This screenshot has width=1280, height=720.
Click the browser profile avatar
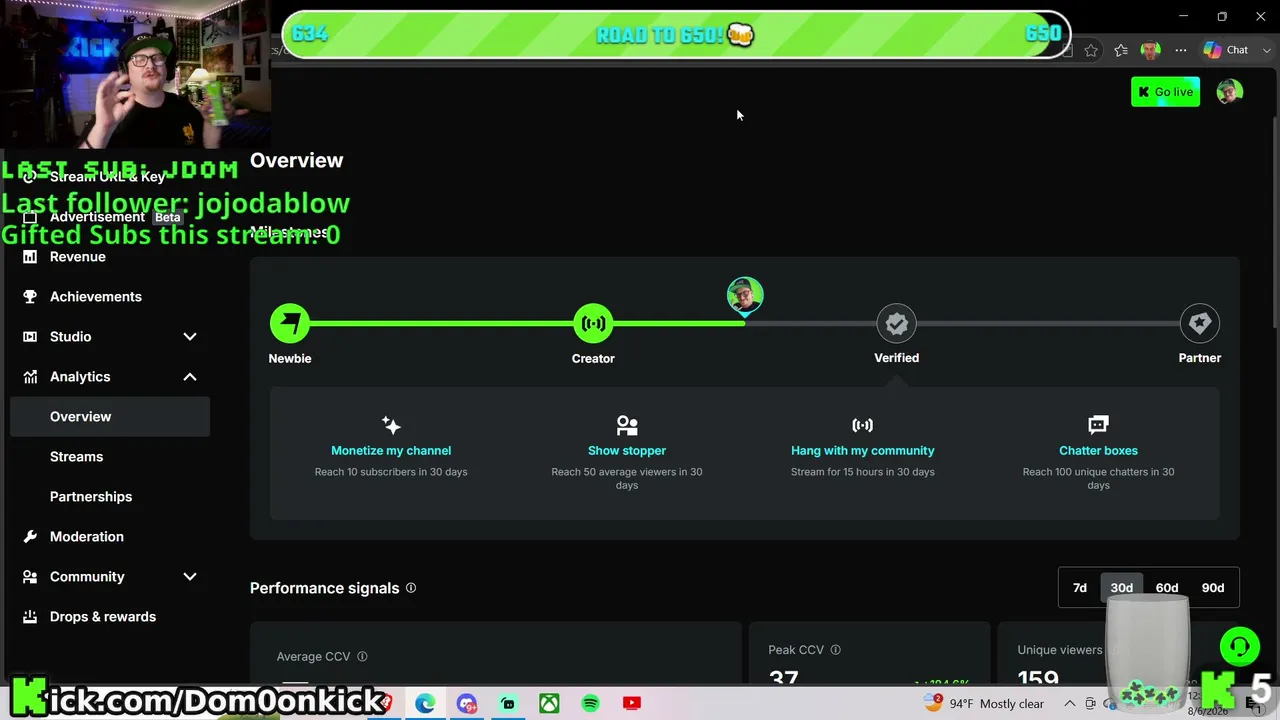tap(1150, 50)
